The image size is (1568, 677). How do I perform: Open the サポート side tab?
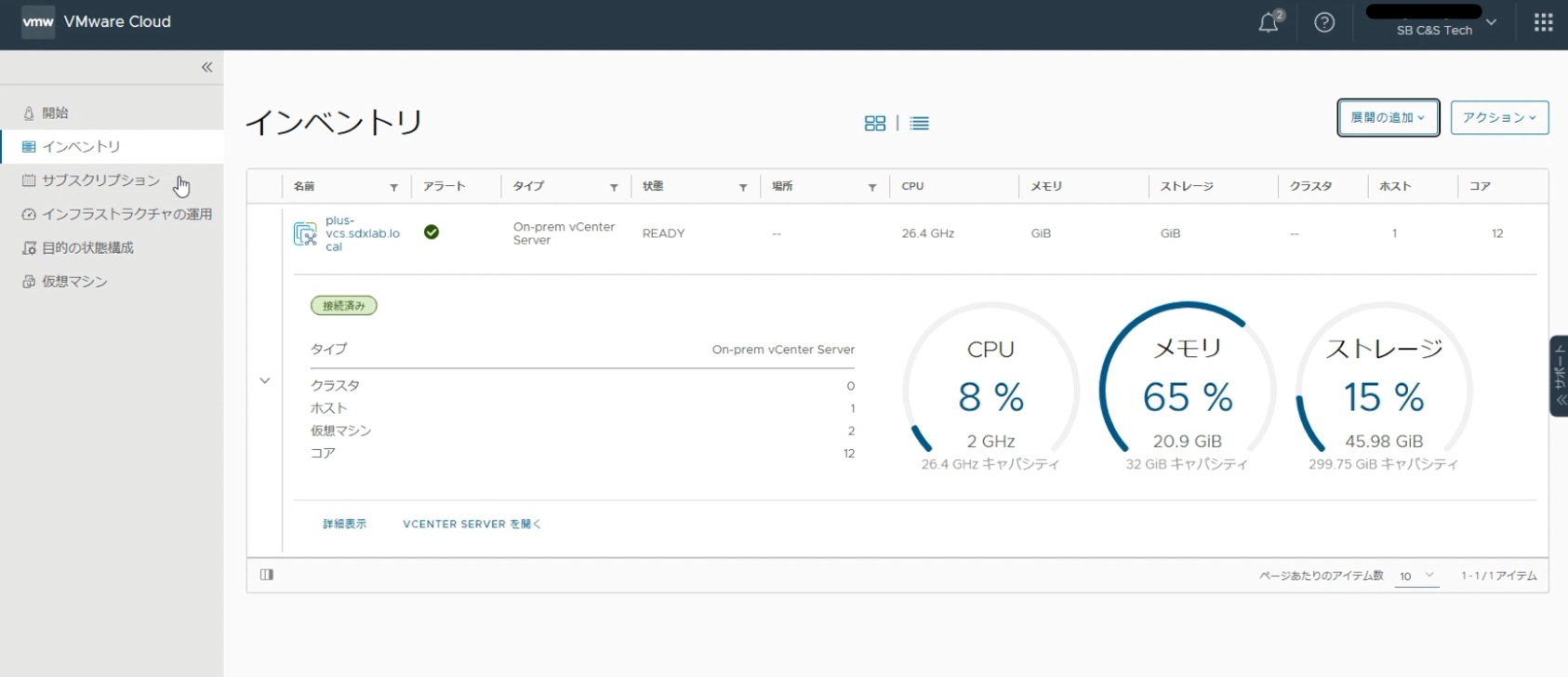point(1560,376)
